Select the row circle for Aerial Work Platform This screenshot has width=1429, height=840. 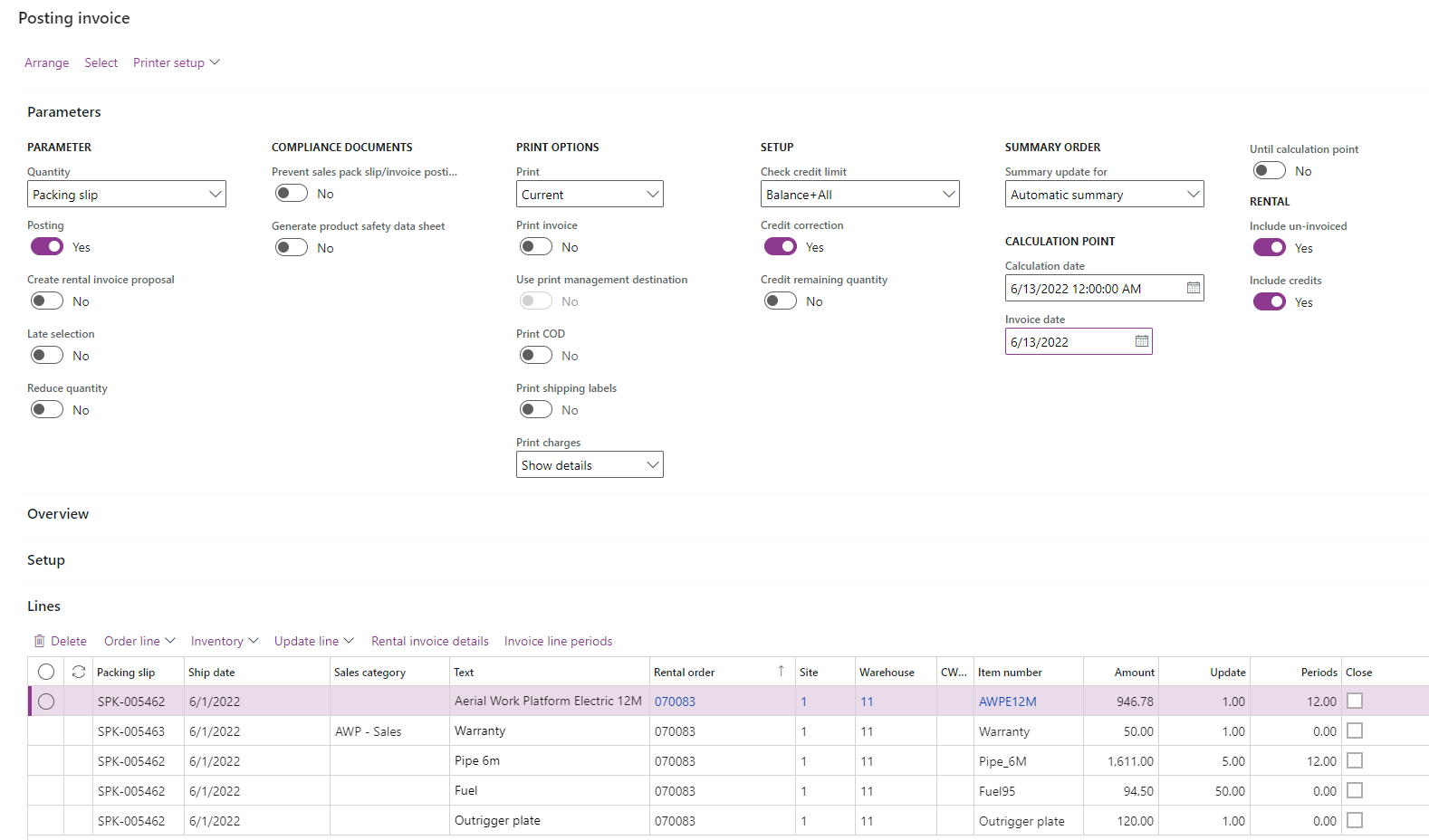(x=46, y=702)
